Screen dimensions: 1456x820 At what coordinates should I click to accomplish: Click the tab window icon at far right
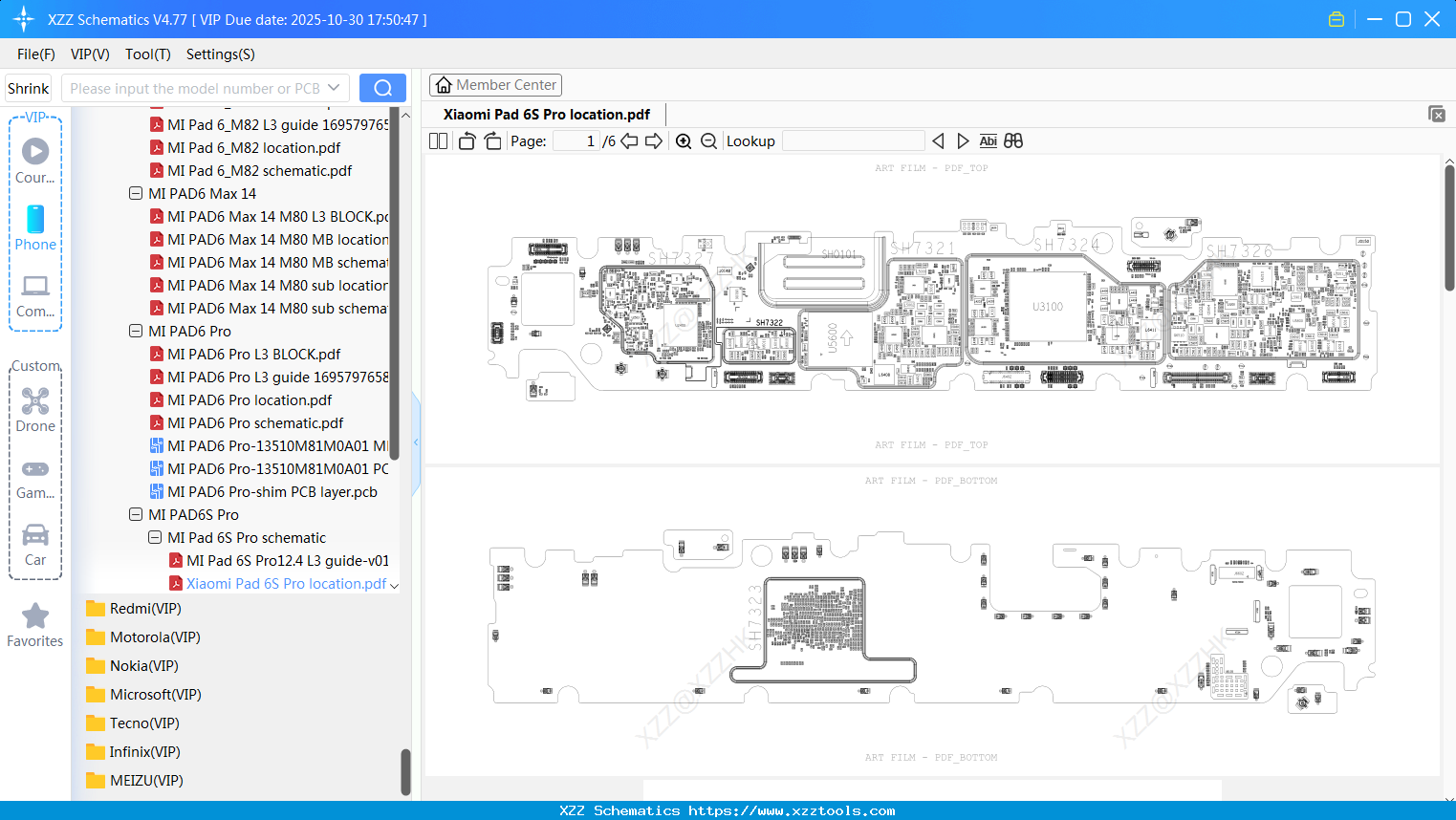coord(1437,114)
